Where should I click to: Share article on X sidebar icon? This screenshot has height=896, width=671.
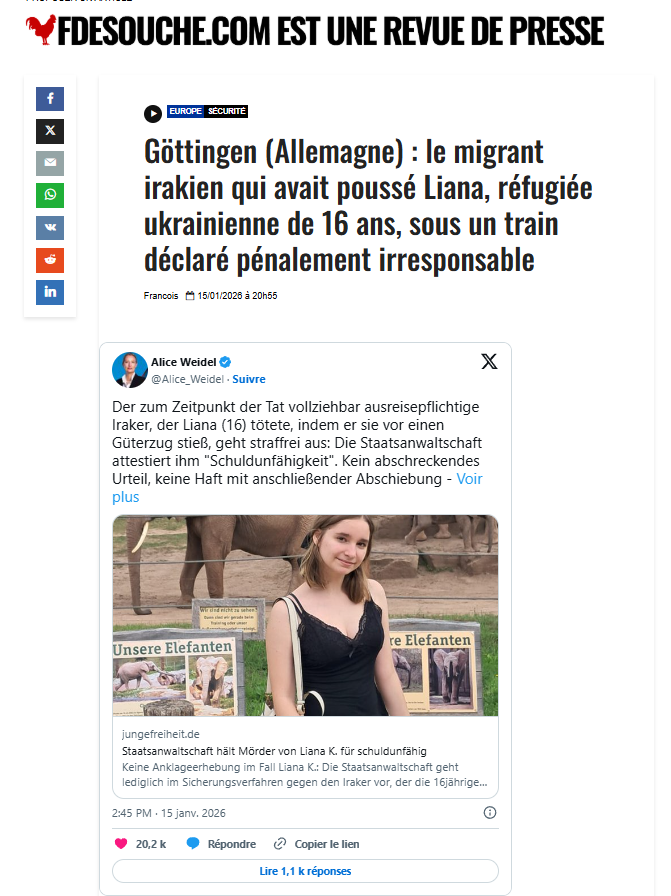click(50, 131)
